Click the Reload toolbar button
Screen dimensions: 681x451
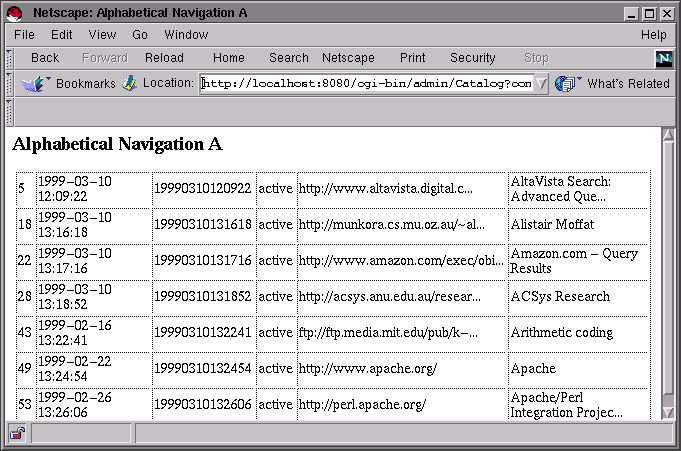164,58
